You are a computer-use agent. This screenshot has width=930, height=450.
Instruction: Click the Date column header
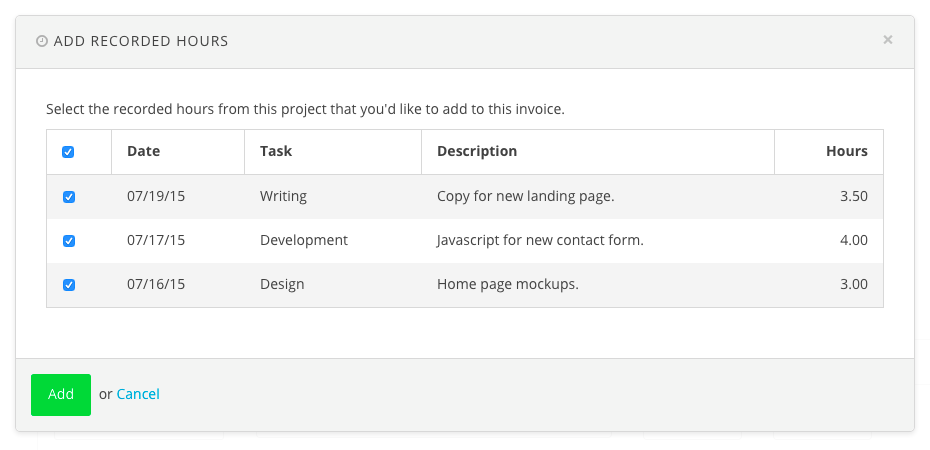point(144,151)
